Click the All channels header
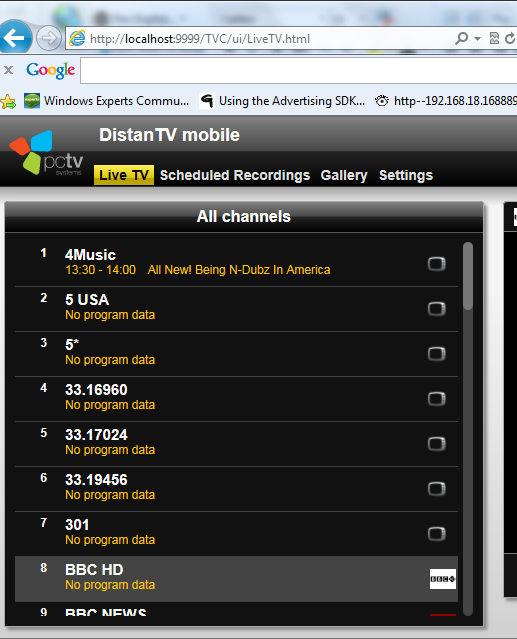This screenshot has height=639, width=517. [x=244, y=216]
